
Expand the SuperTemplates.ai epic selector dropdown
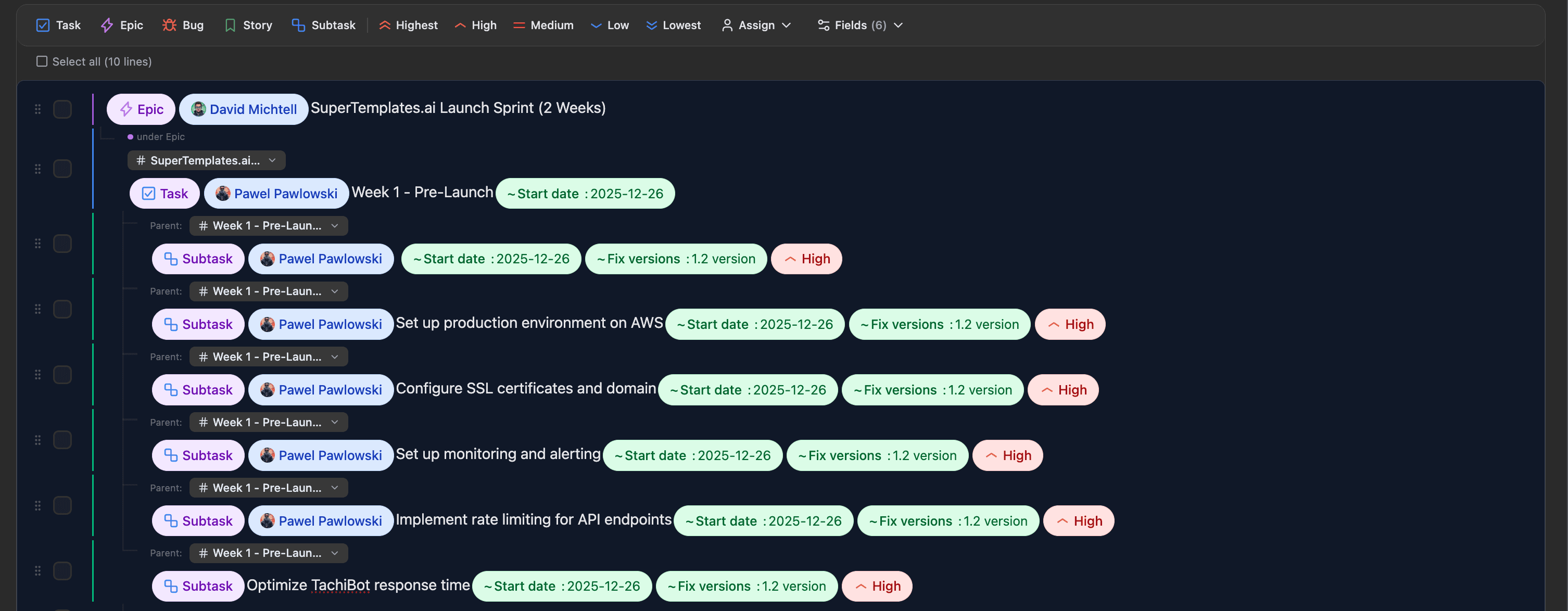(x=206, y=160)
